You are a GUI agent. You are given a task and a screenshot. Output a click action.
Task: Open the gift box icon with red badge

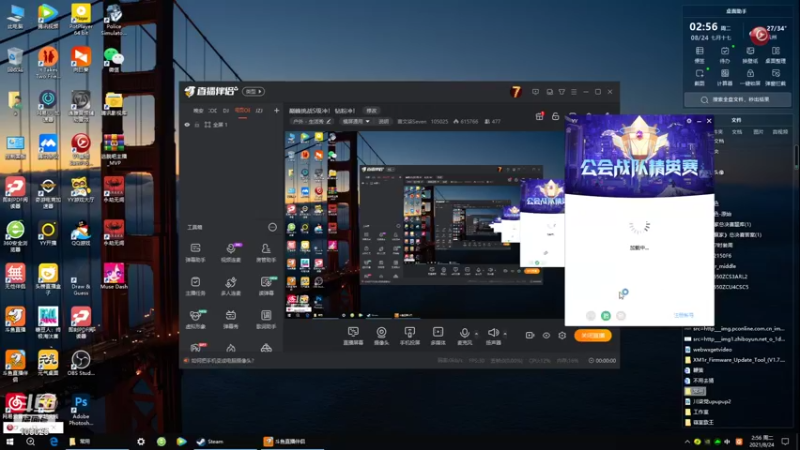(x=539, y=116)
